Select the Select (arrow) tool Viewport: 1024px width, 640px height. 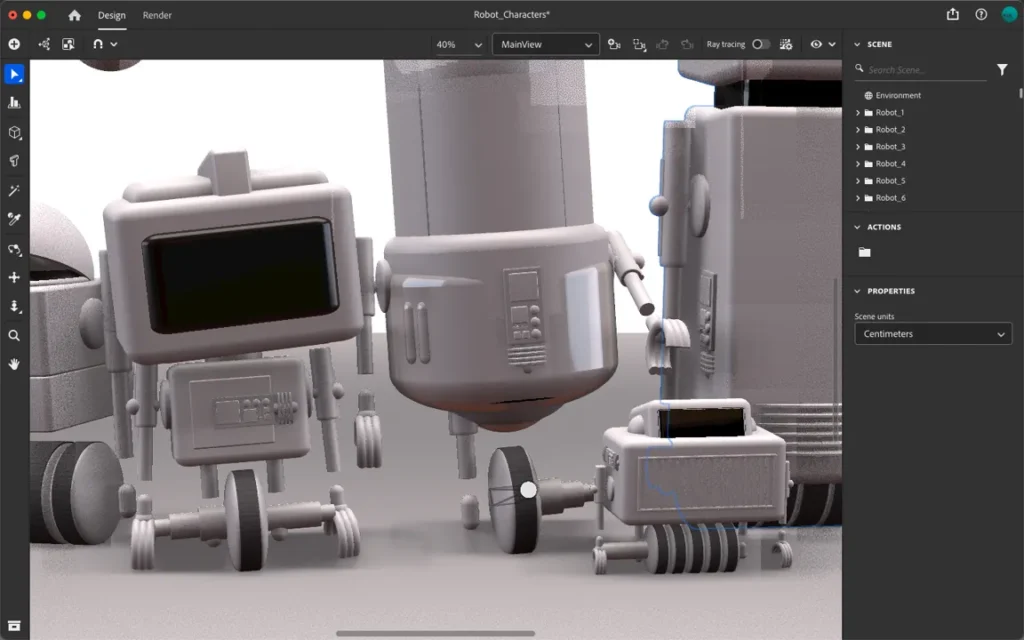tap(14, 74)
